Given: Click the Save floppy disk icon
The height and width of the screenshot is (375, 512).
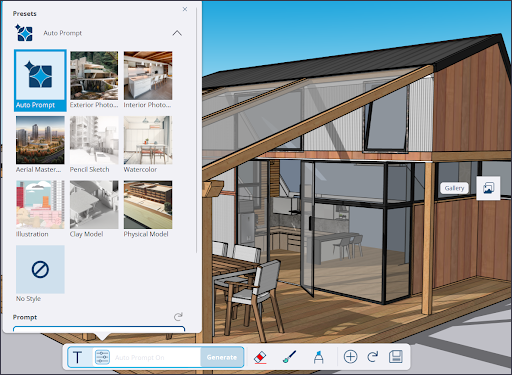Looking at the screenshot, I should [396, 357].
